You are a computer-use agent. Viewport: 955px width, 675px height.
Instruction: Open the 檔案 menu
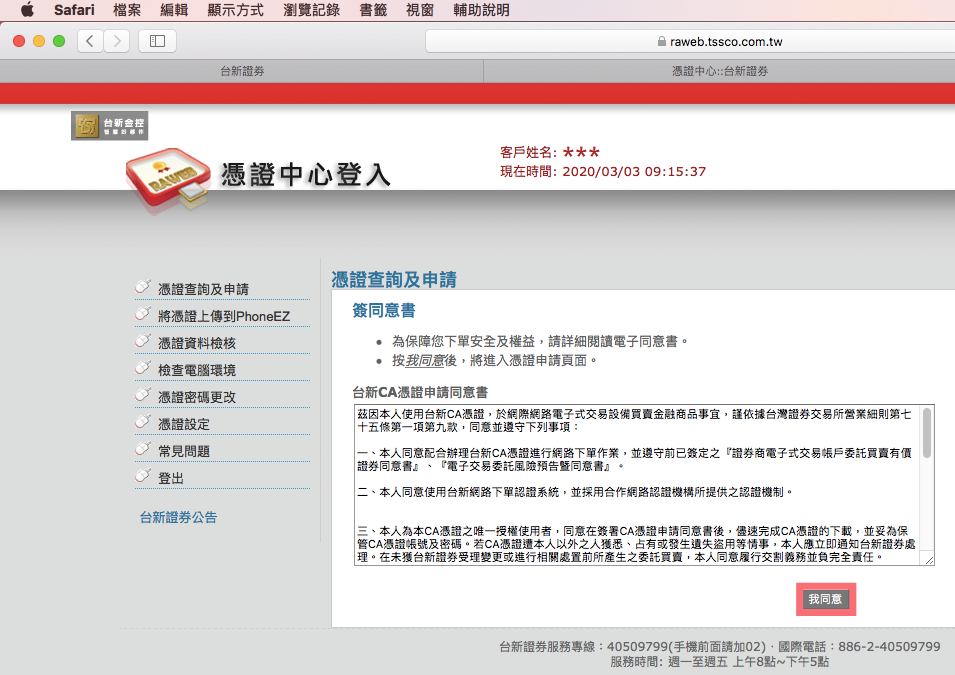pyautogui.click(x=127, y=10)
